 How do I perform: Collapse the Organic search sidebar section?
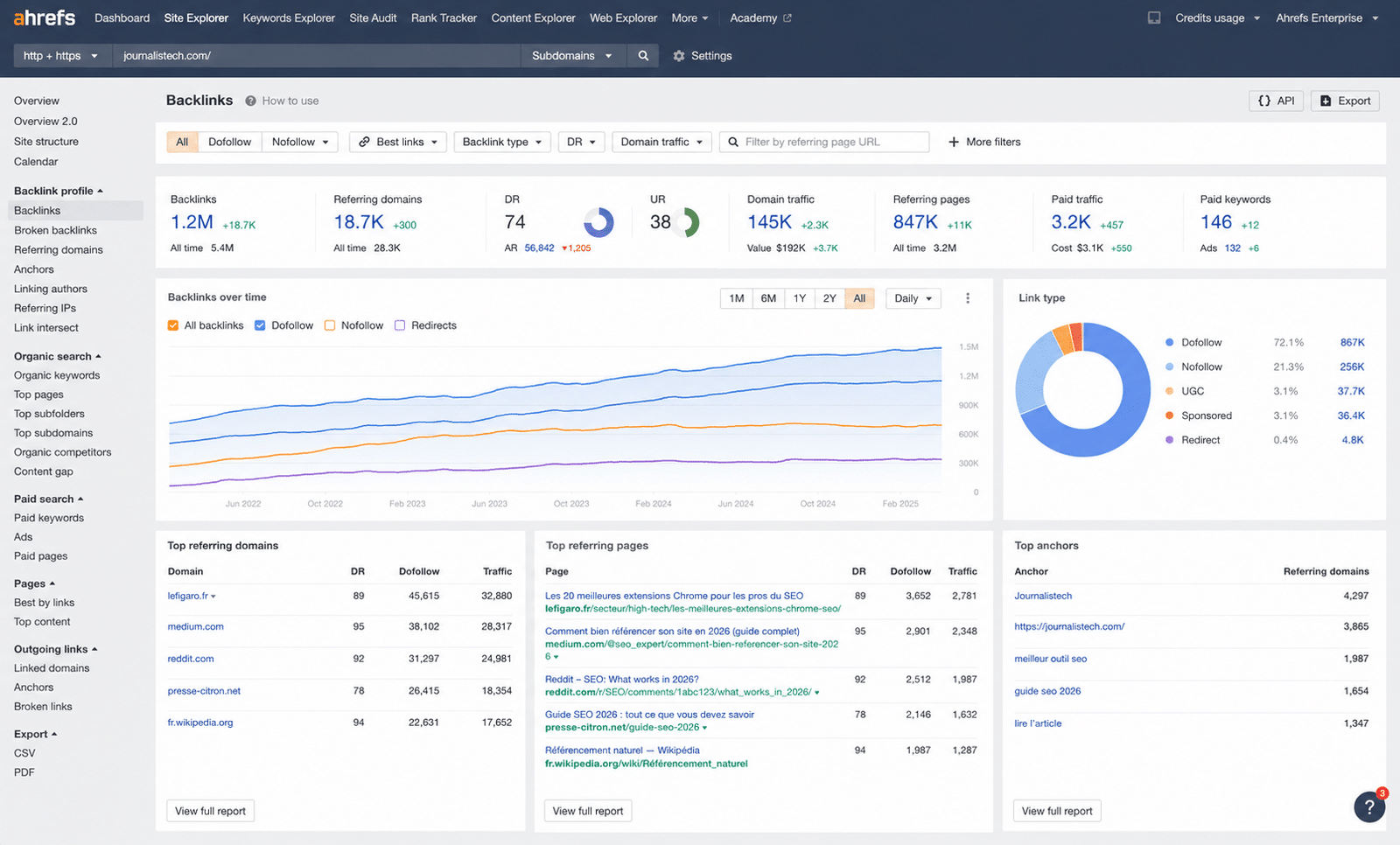[x=58, y=356]
